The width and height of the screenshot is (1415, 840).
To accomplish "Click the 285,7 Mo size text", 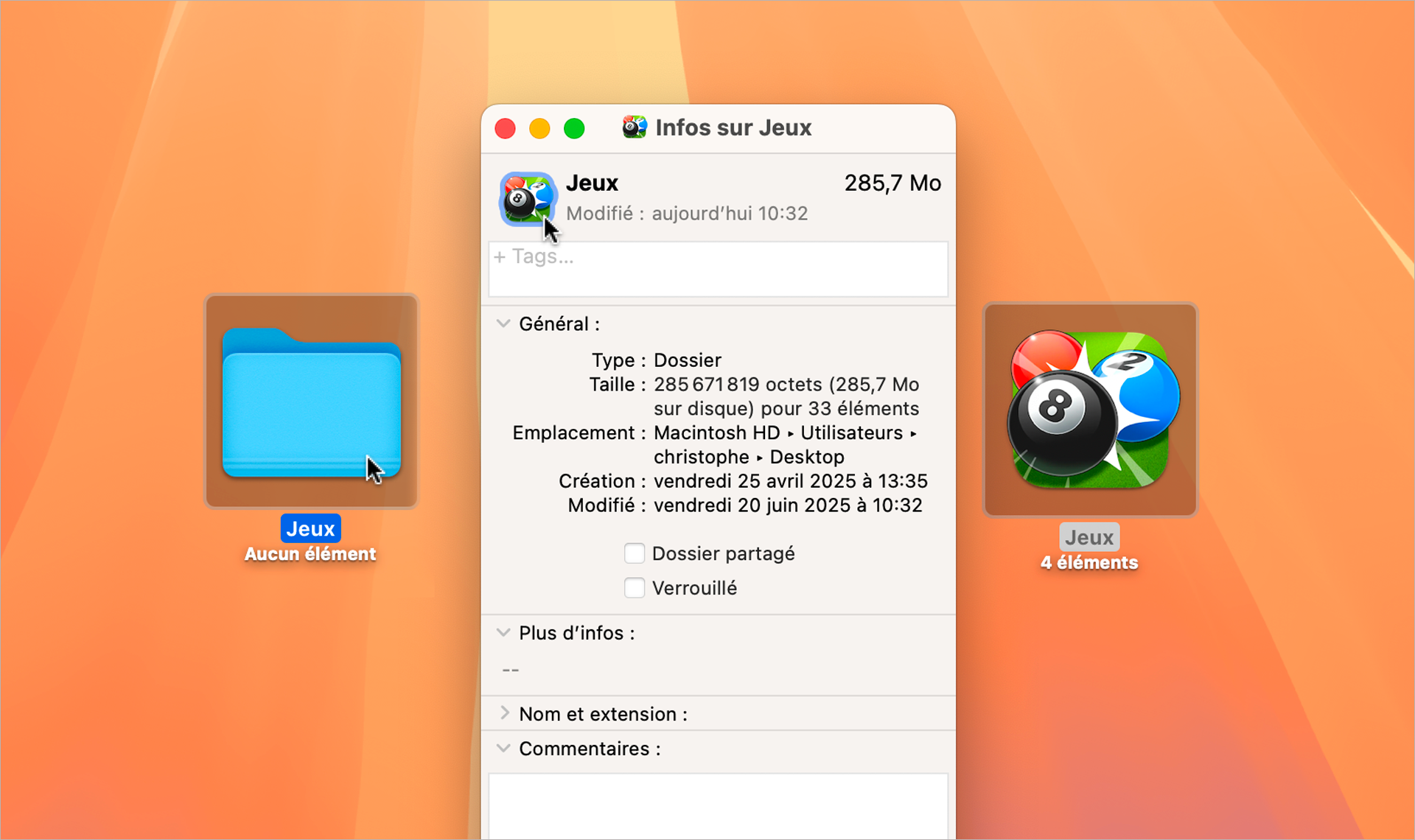I will [x=892, y=183].
